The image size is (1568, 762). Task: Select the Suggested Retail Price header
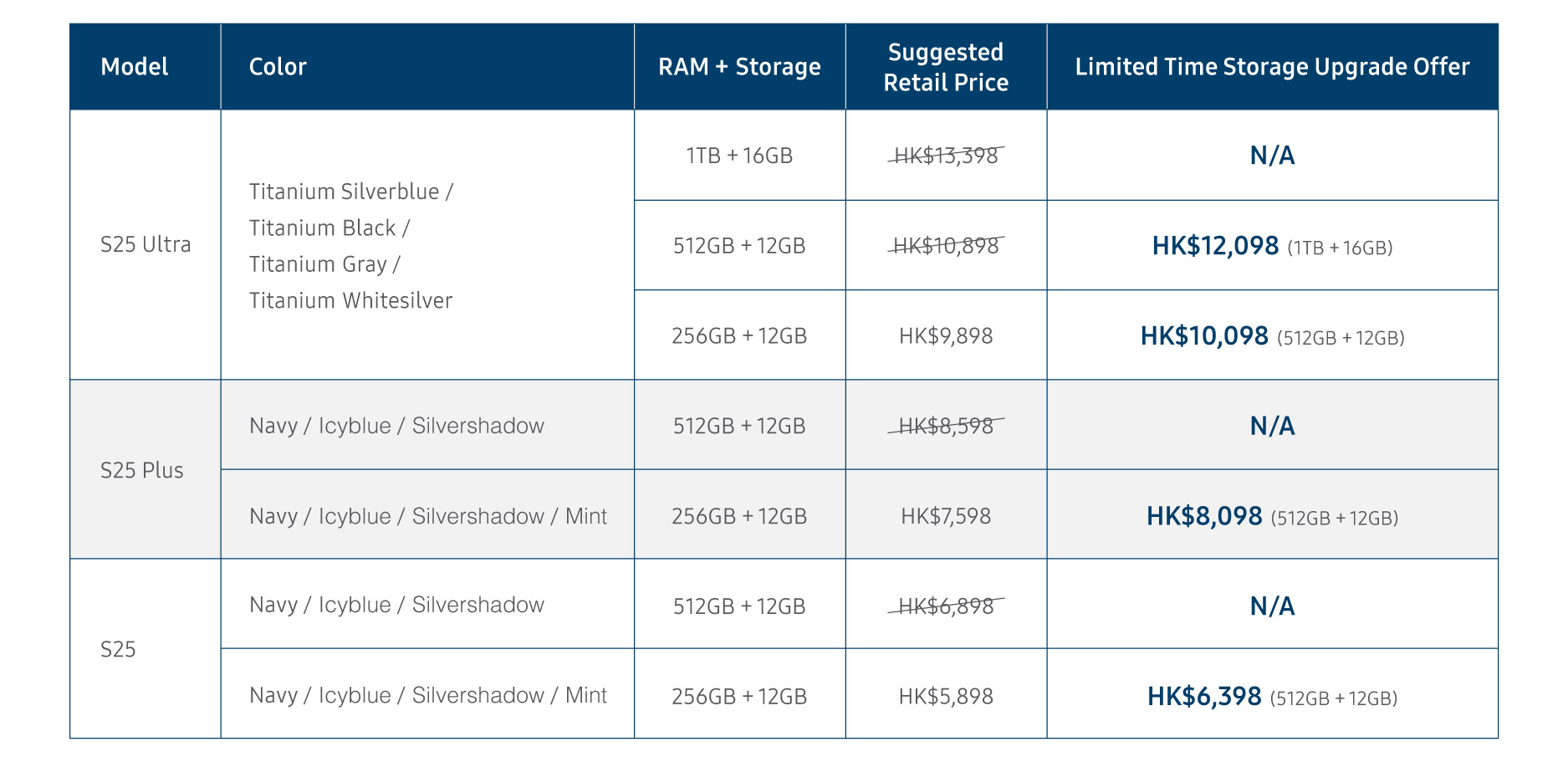(x=946, y=67)
